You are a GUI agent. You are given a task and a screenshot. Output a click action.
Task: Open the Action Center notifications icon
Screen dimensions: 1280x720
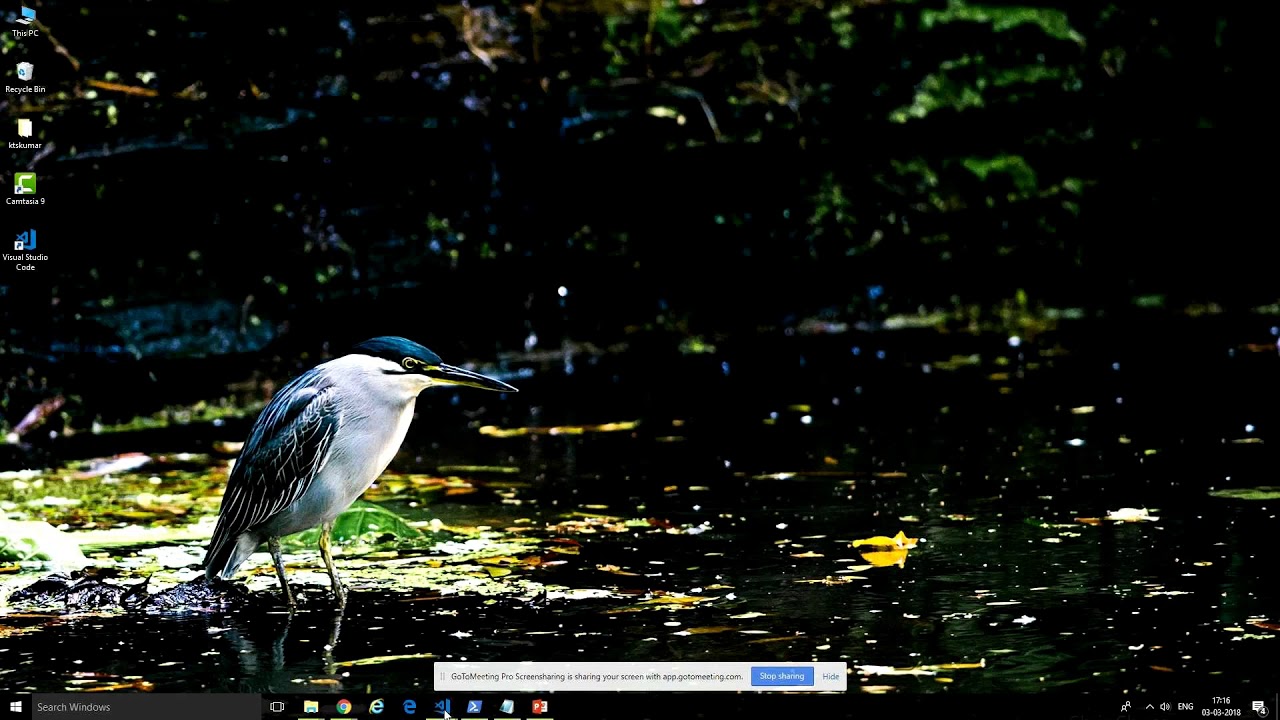click(1260, 707)
